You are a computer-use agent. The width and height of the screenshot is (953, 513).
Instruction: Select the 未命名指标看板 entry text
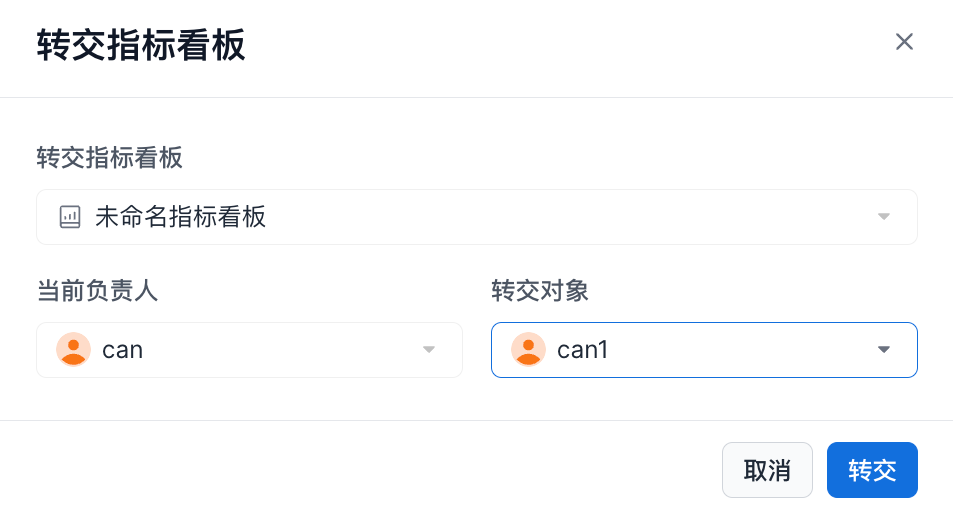pyautogui.click(x=181, y=217)
